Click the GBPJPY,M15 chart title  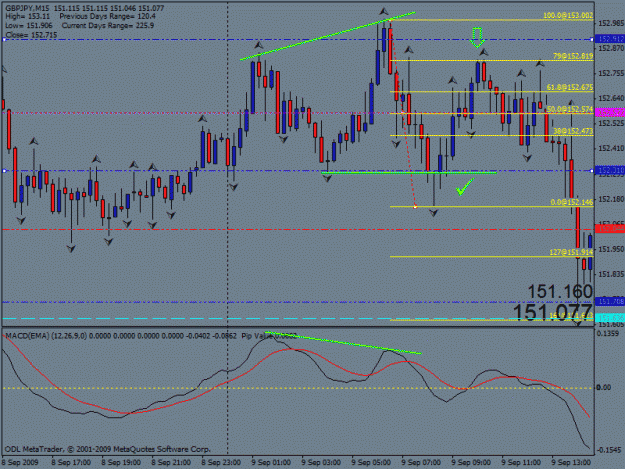tap(29, 8)
